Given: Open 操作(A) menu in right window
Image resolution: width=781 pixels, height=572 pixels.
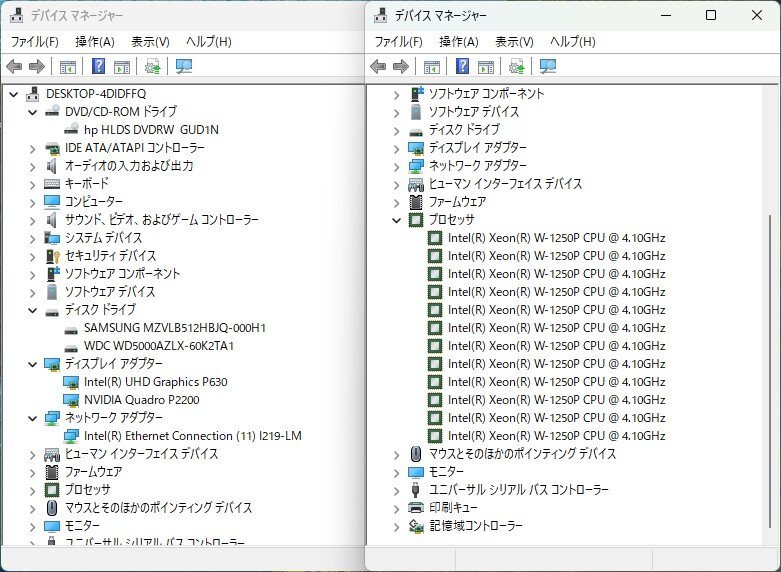Looking at the screenshot, I should pyautogui.click(x=459, y=41).
